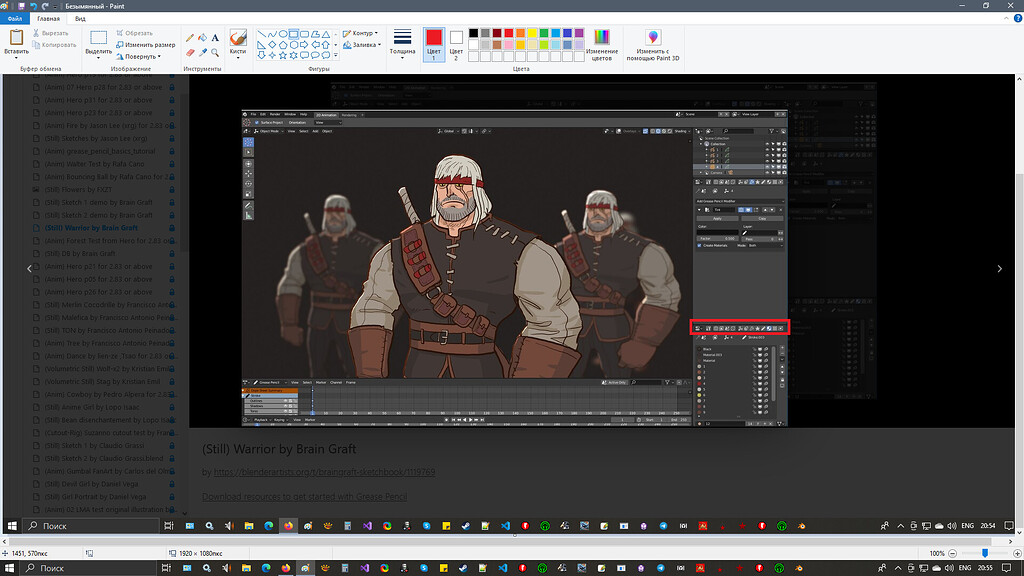Open the shape Outline (Контур) dropdown
1024x576 pixels.
pos(361,33)
